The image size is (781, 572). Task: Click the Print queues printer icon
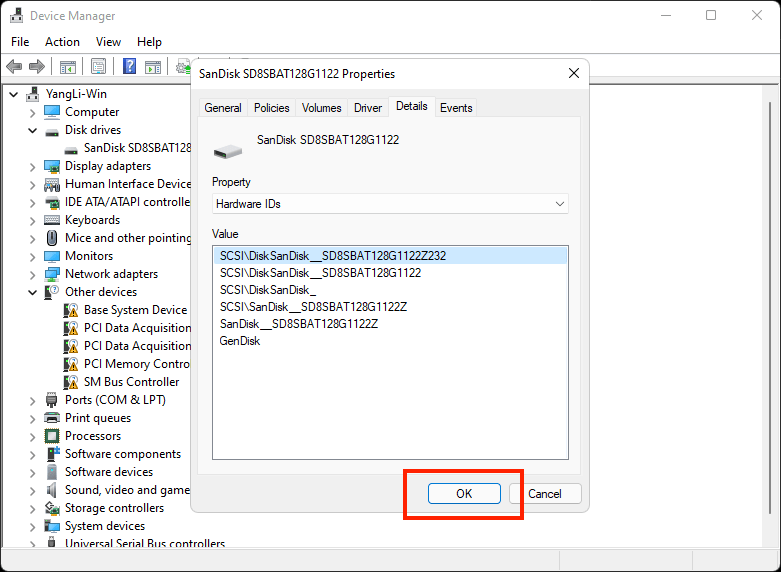52,418
